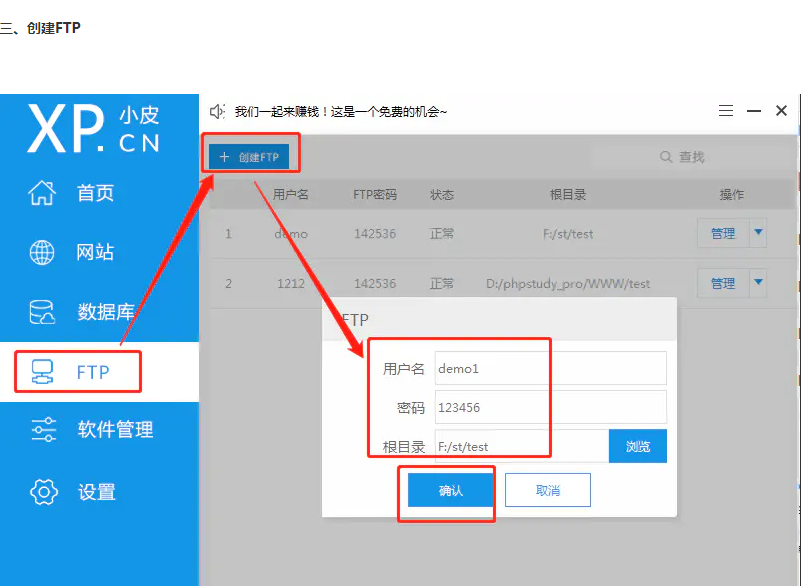Click the 浏览 browse button

(638, 446)
